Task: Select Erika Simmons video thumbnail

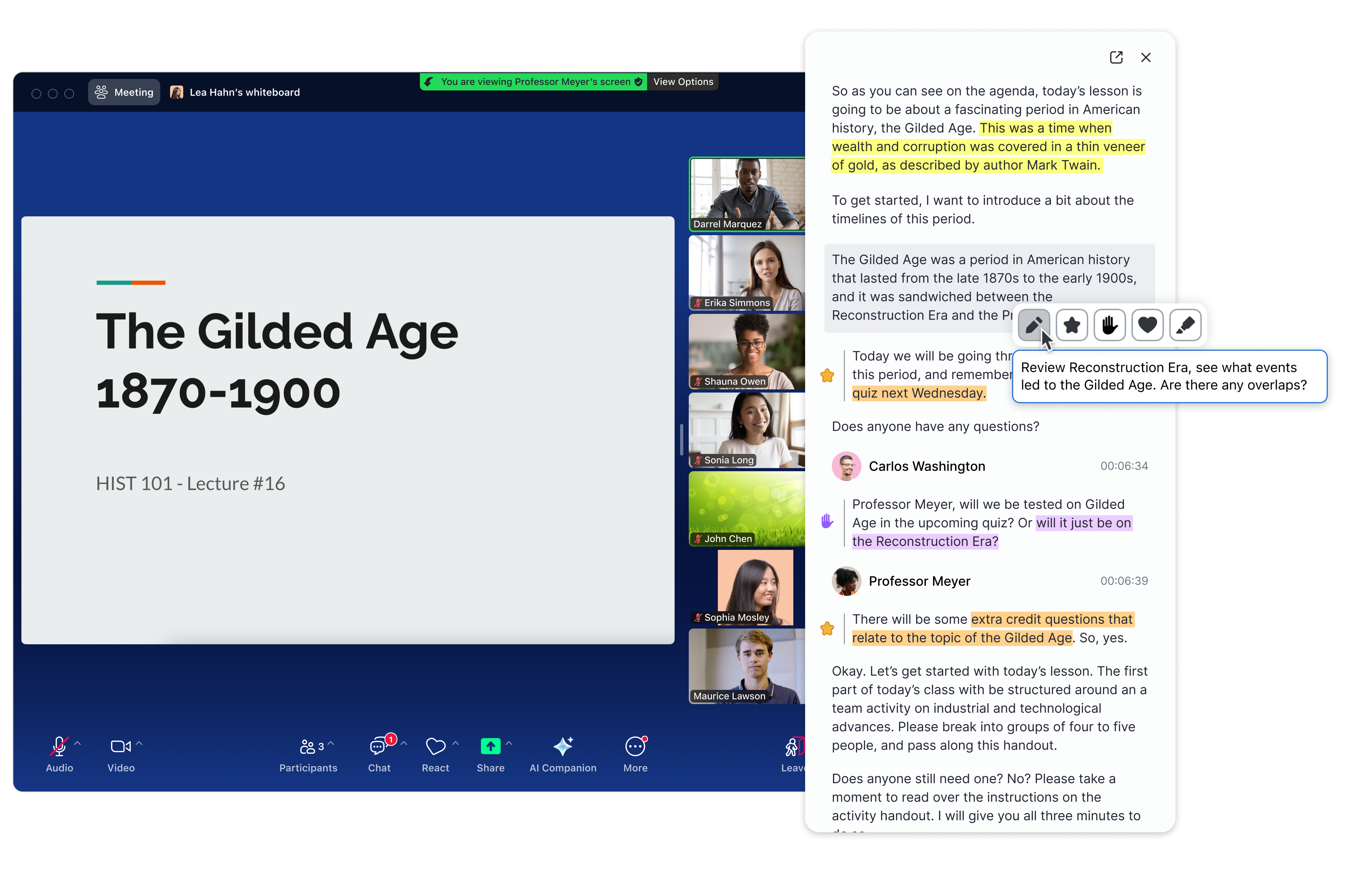Action: [747, 273]
